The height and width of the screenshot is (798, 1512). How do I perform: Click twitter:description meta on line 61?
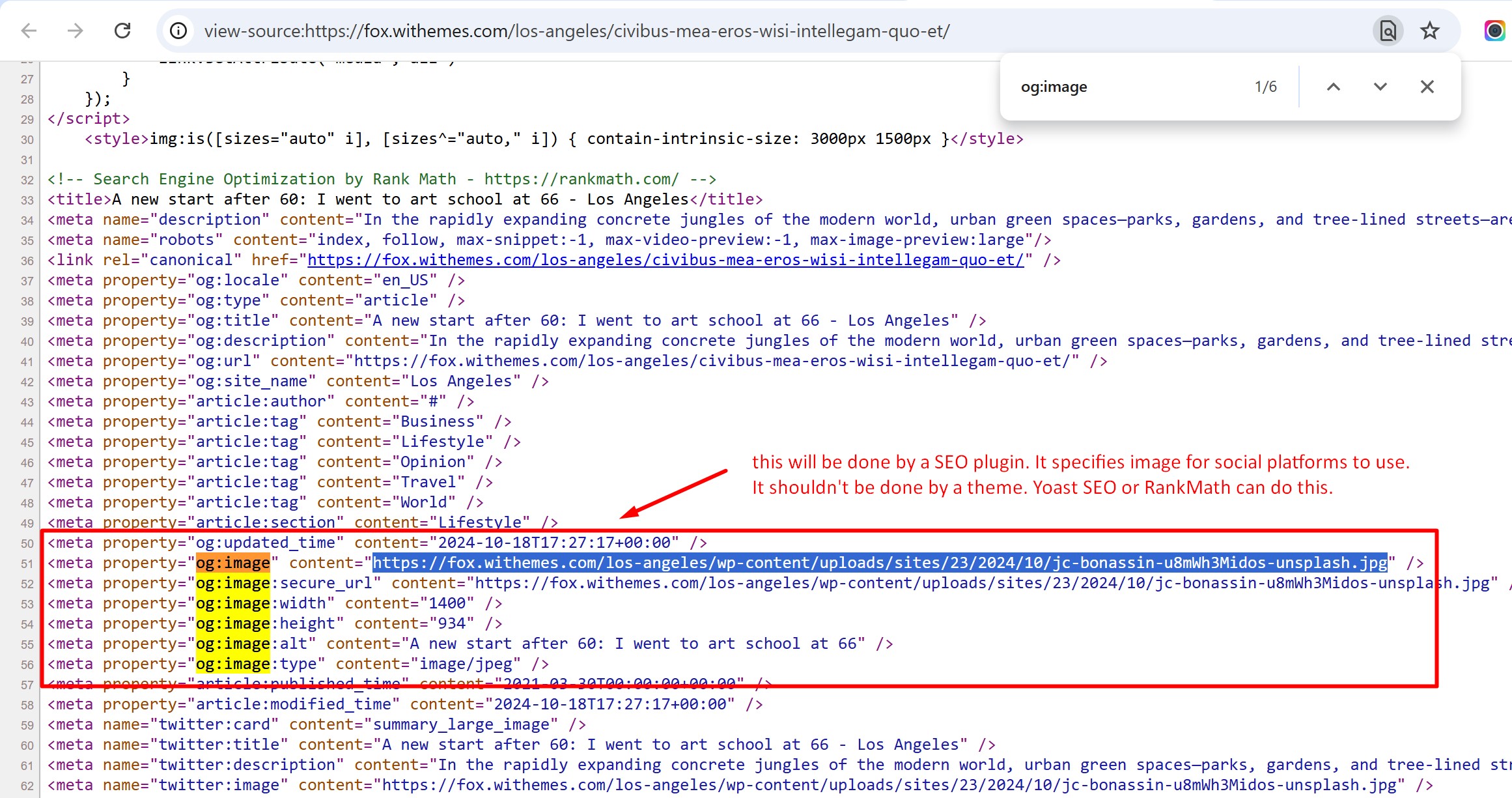coord(779,765)
